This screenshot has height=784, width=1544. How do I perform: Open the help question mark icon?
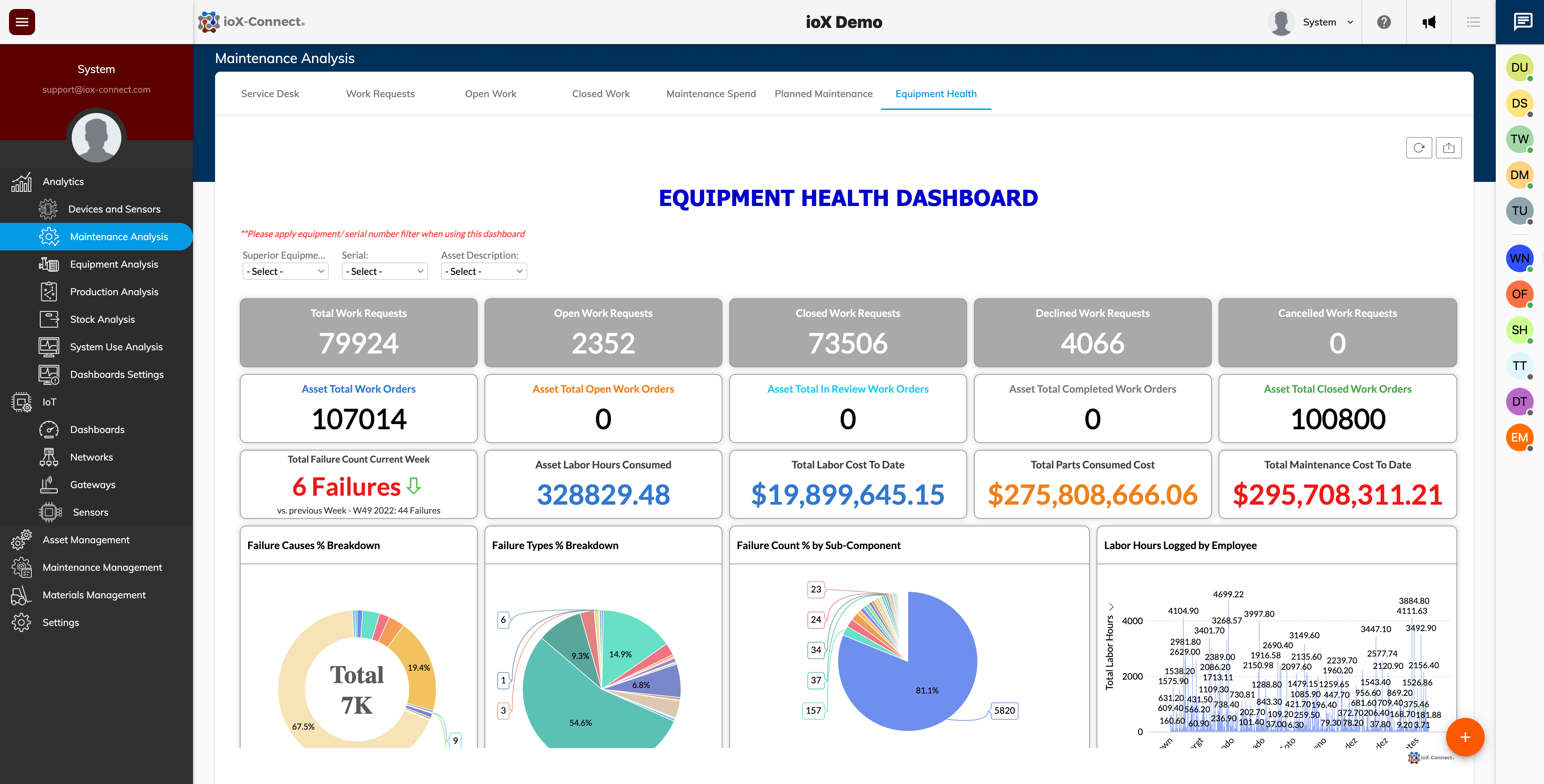point(1383,22)
